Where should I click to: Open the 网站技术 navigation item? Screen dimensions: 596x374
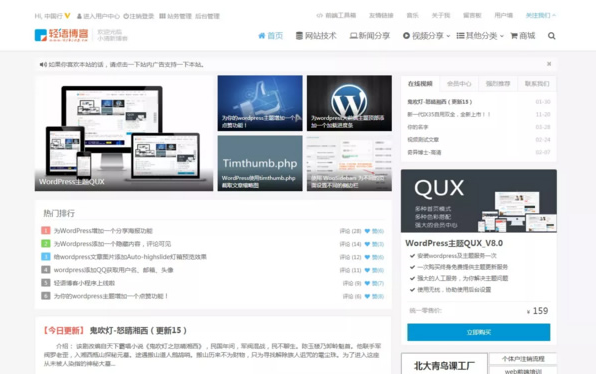point(316,36)
